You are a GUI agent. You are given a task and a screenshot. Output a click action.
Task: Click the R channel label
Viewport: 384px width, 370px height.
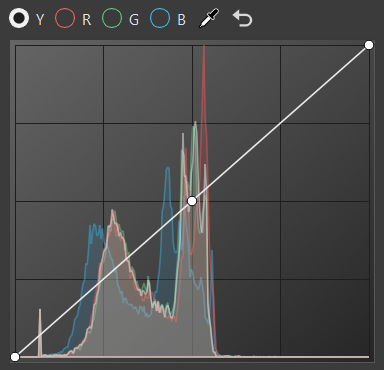click(87, 20)
